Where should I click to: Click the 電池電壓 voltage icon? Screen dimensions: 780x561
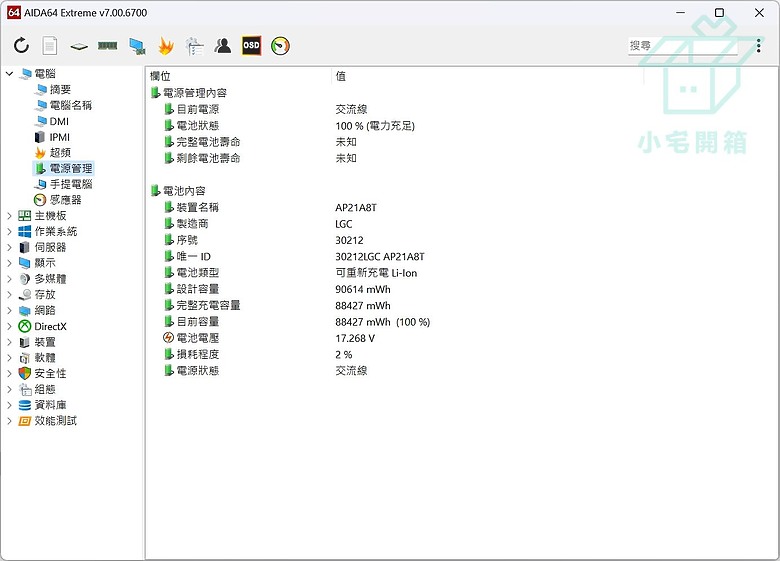[169, 338]
